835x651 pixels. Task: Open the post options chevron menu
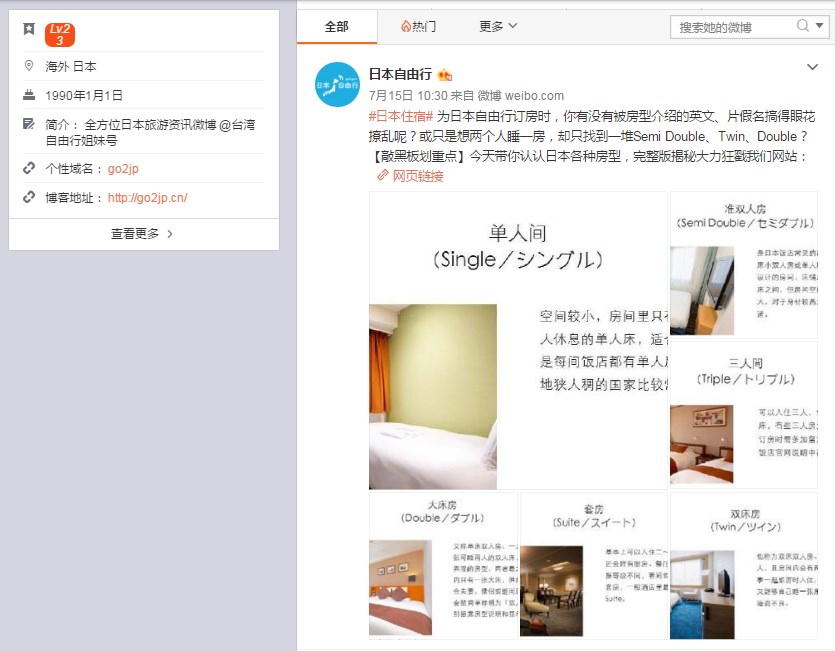click(812, 67)
